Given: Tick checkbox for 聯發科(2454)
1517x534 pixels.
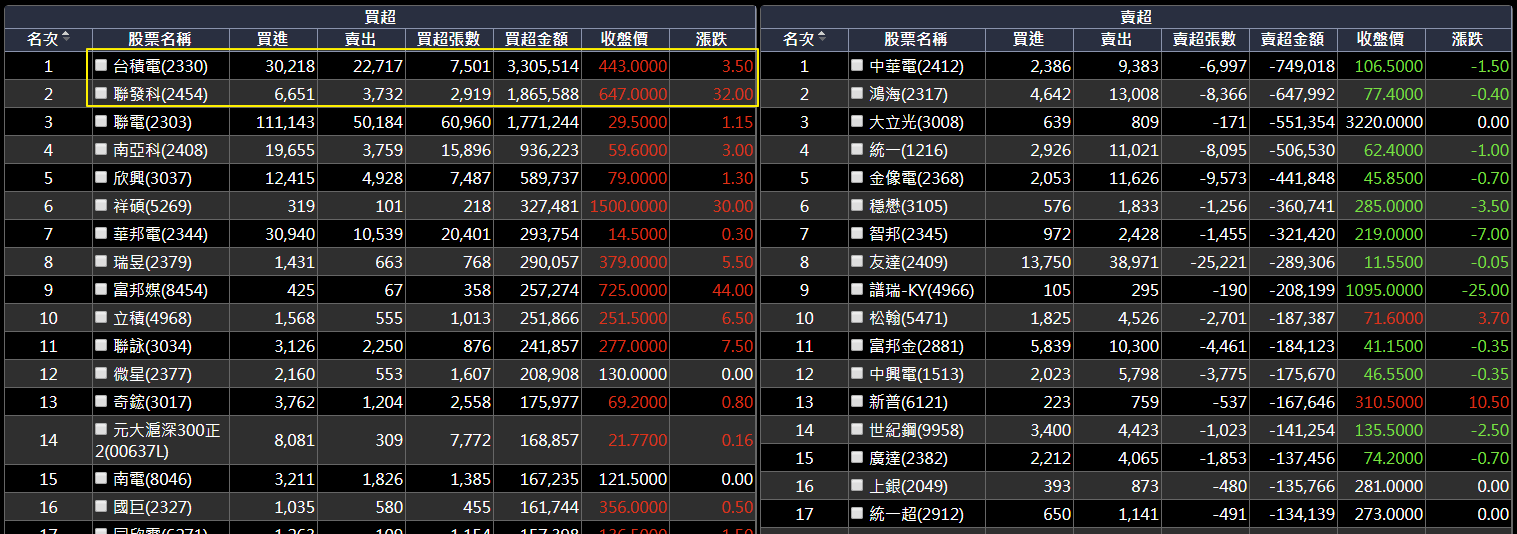Looking at the screenshot, I should [101, 93].
